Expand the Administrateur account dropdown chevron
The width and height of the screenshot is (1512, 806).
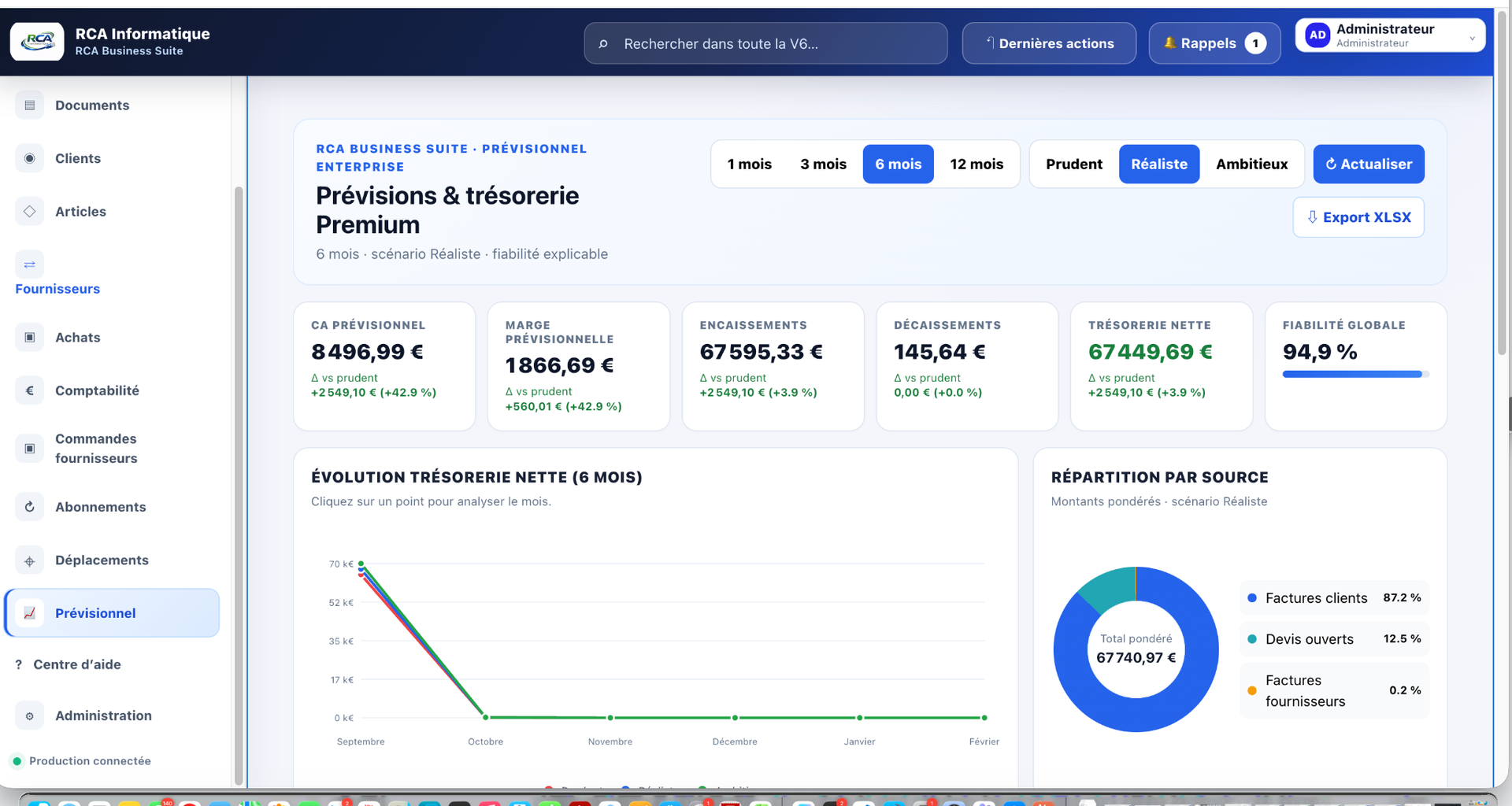coord(1472,38)
